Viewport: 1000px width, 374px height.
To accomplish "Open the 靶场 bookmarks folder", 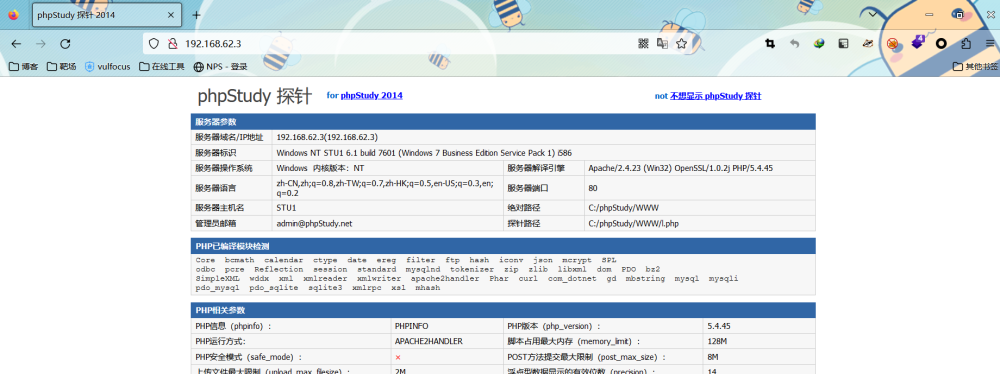I will pos(61,66).
